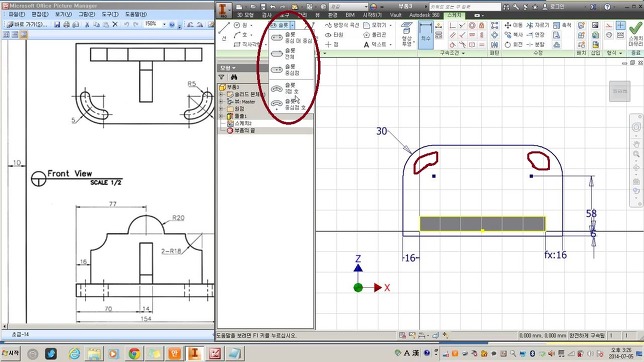Select the Equation Curve tool
The height and width of the screenshot is (362, 644).
pos(342,25)
